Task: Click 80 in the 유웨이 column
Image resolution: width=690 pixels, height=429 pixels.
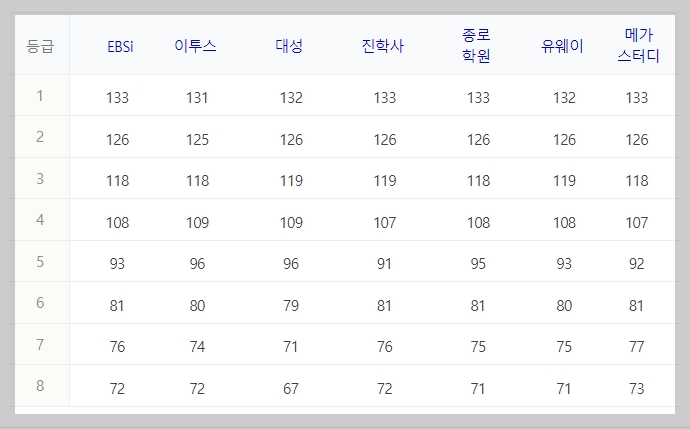Action: point(564,305)
